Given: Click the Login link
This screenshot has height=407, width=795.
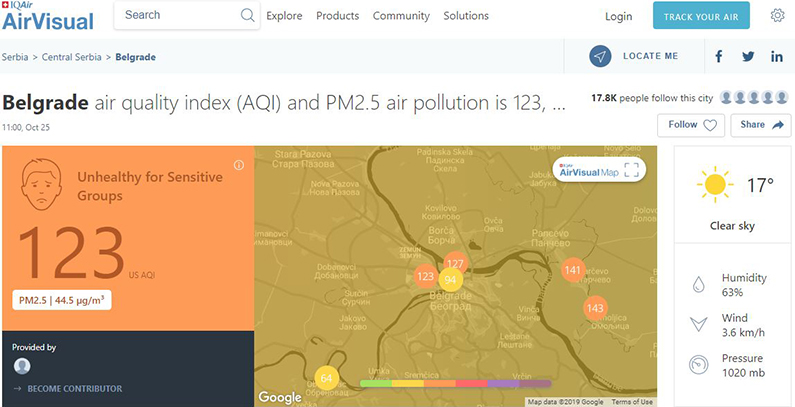Looking at the screenshot, I should 619,17.
